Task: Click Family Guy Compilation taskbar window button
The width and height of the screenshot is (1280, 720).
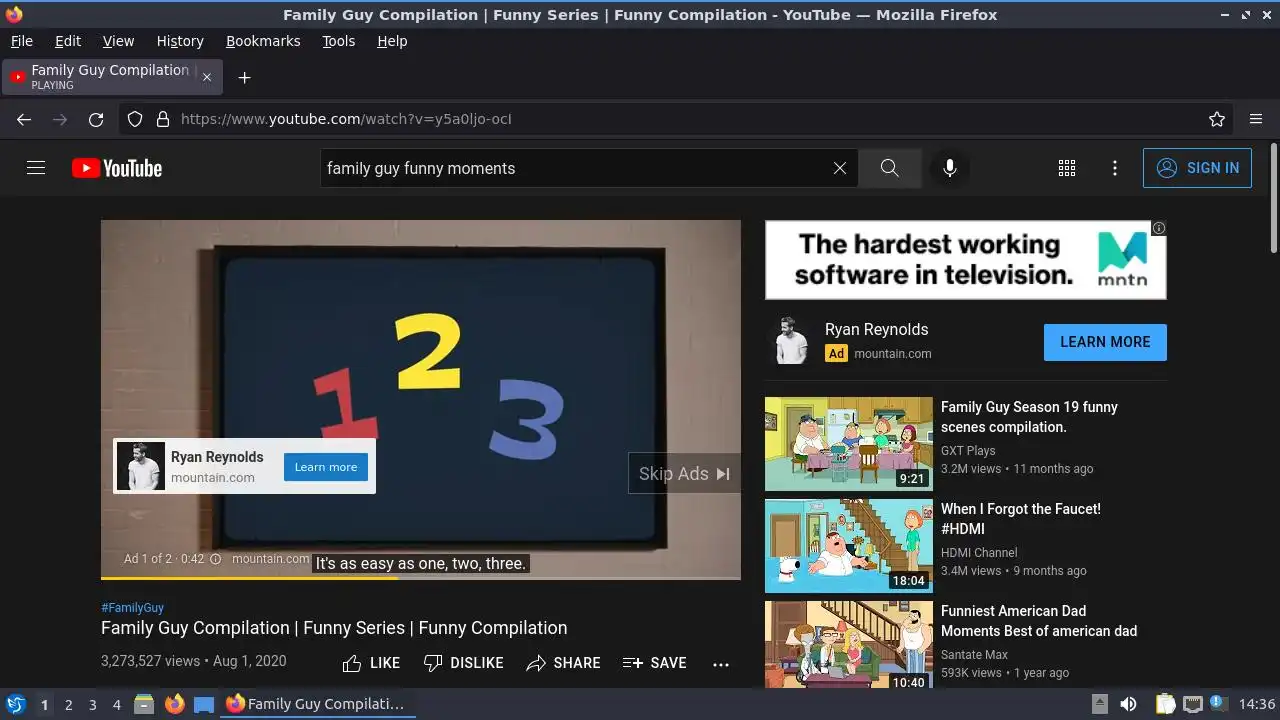Action: tap(316, 704)
